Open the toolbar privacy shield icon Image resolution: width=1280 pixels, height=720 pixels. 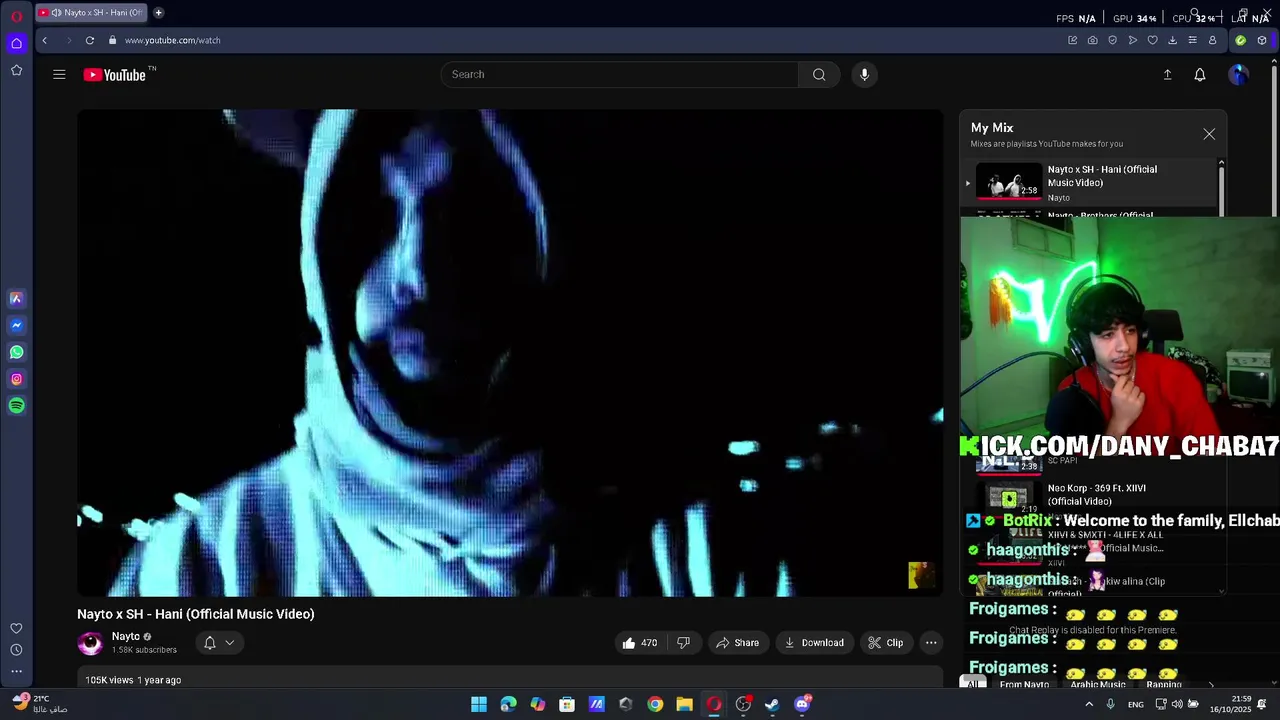(1112, 40)
